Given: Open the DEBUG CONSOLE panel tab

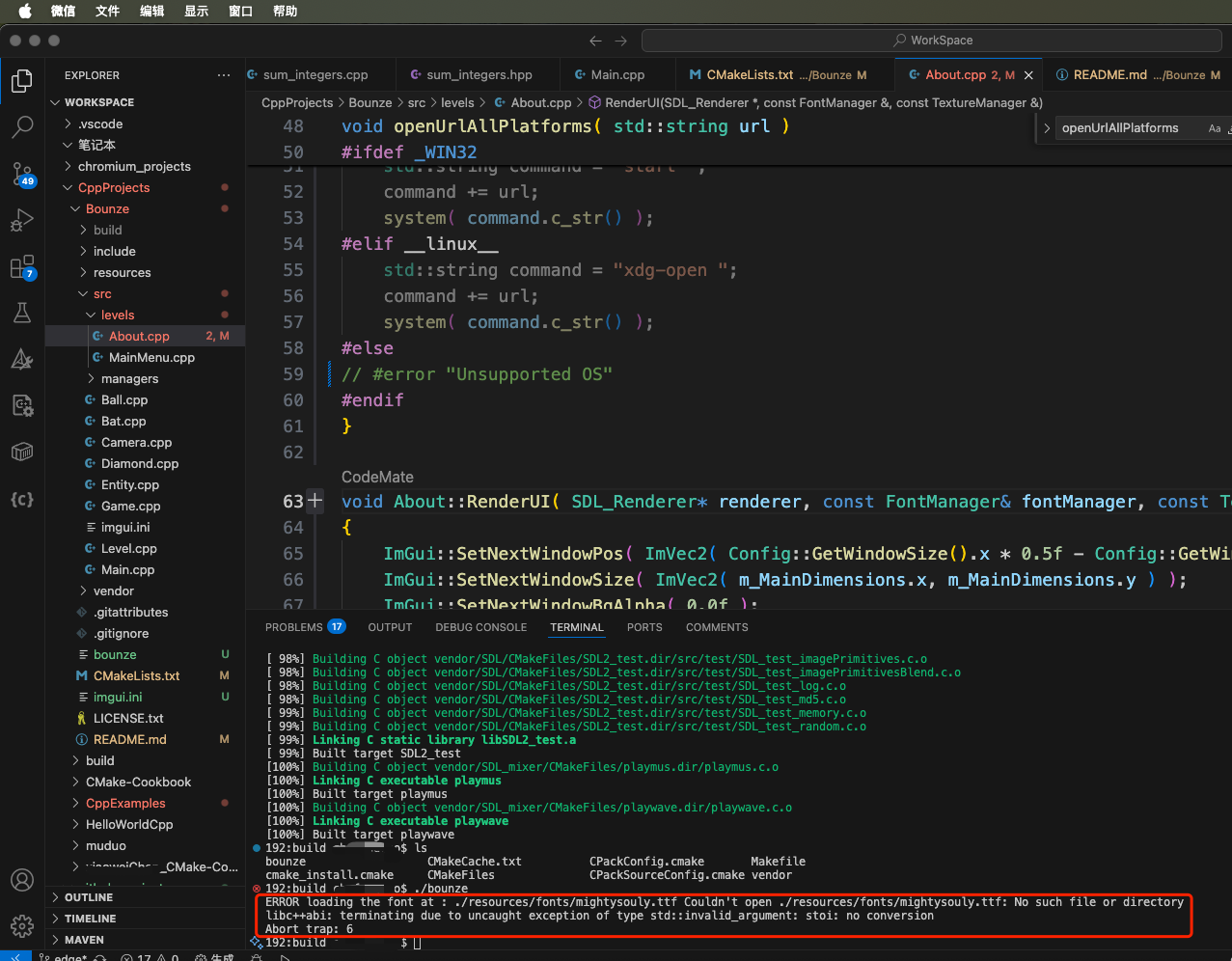Looking at the screenshot, I should click(x=480, y=627).
